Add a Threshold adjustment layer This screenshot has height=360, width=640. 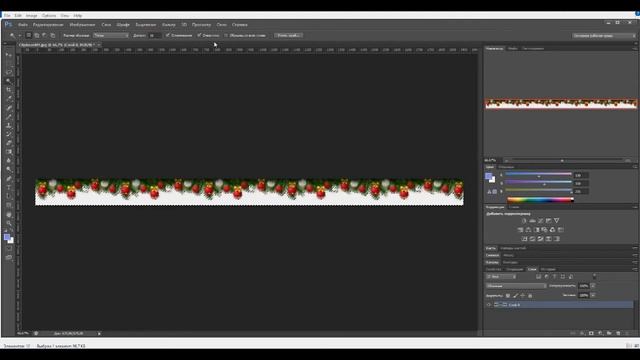click(x=540, y=239)
